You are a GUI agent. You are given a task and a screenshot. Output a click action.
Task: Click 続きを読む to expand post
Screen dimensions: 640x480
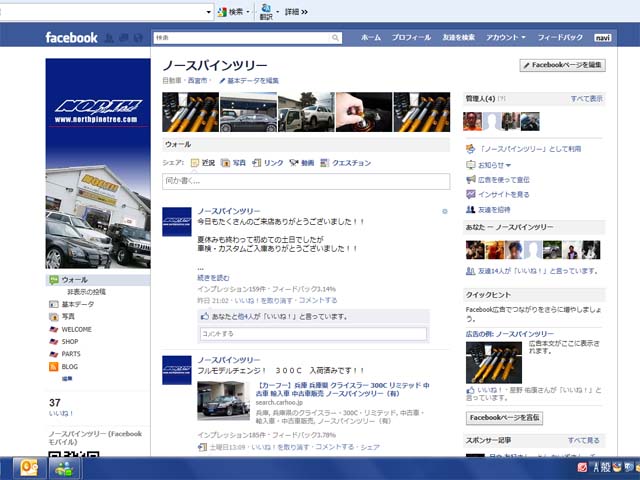[x=213, y=278]
